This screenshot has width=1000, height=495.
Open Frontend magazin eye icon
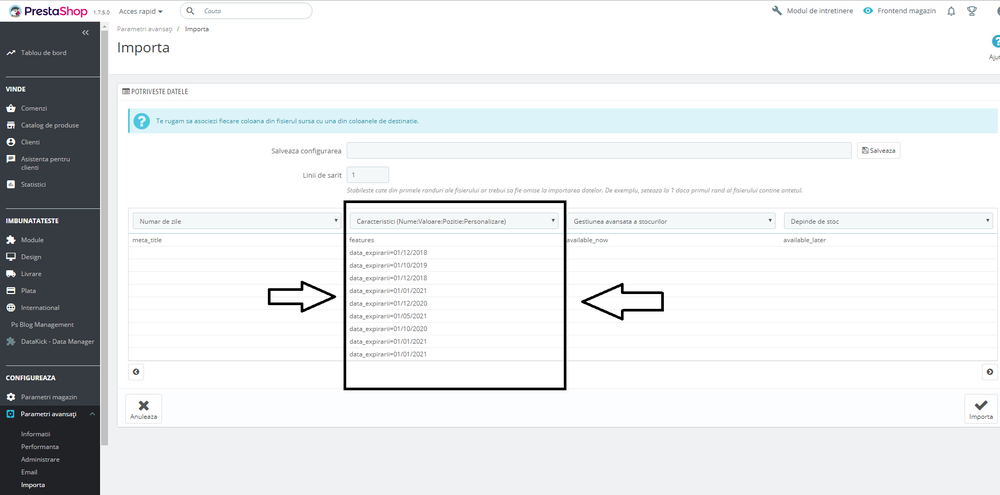pyautogui.click(x=868, y=11)
